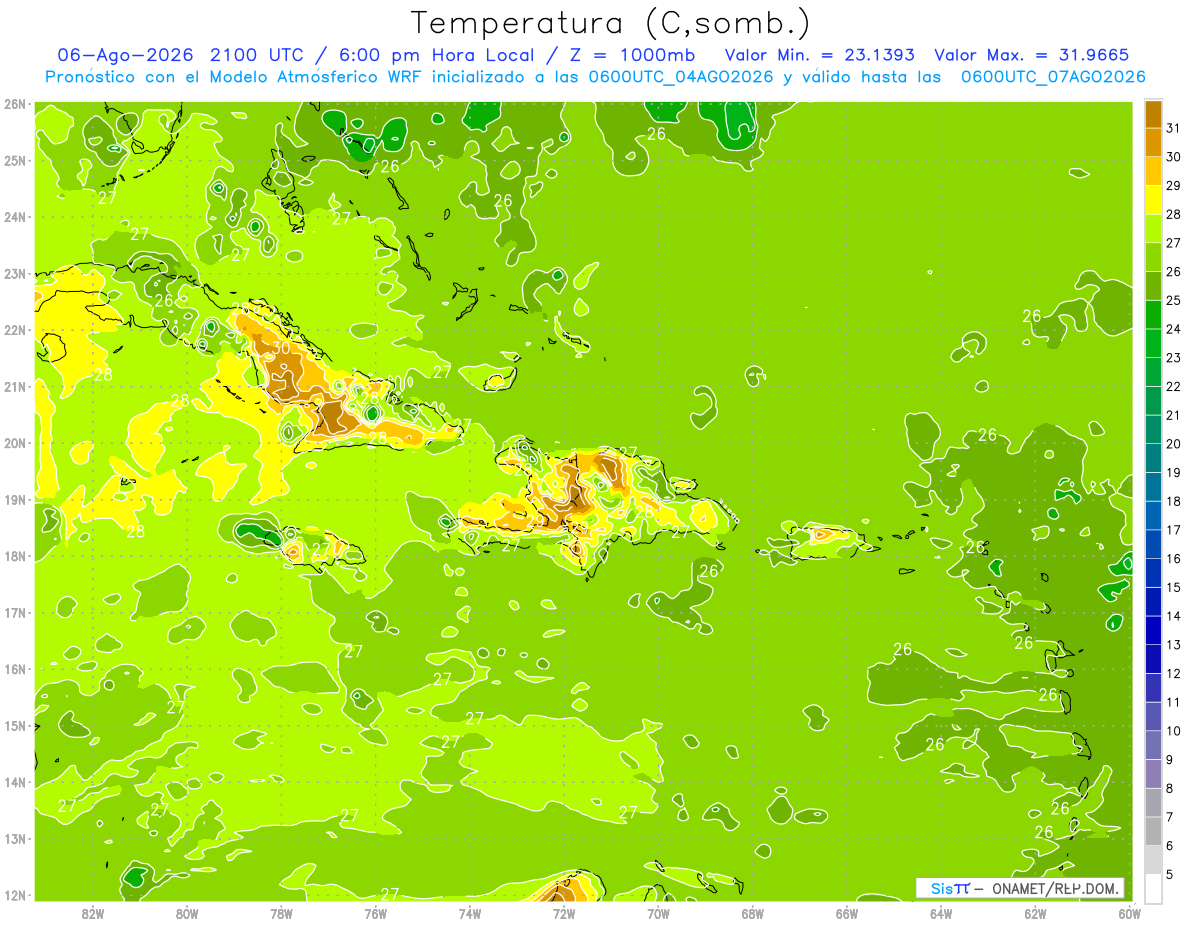
Task: Click the "13N" latitude label
Action: coord(15,838)
